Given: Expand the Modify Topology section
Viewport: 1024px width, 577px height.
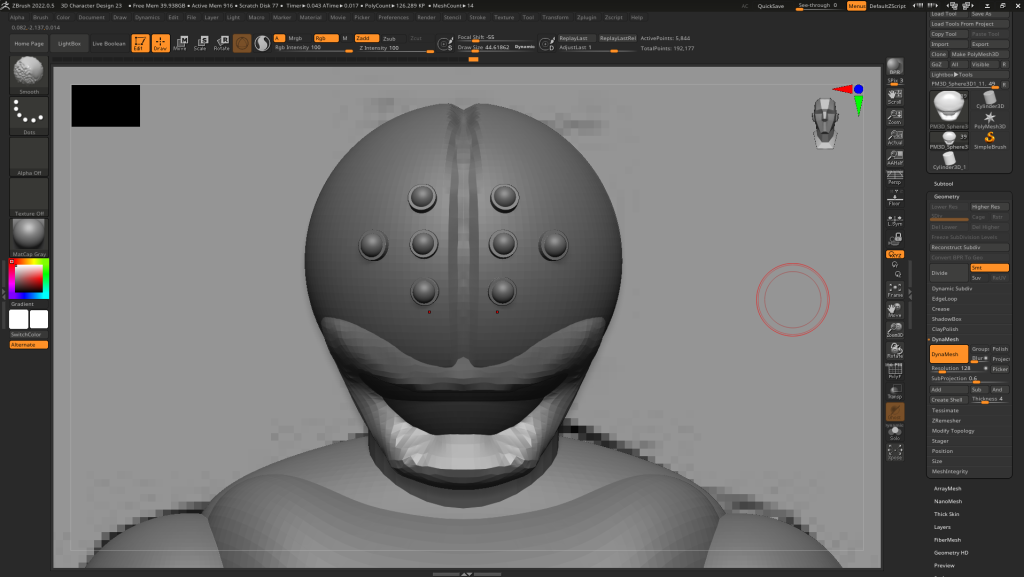Looking at the screenshot, I should [951, 430].
